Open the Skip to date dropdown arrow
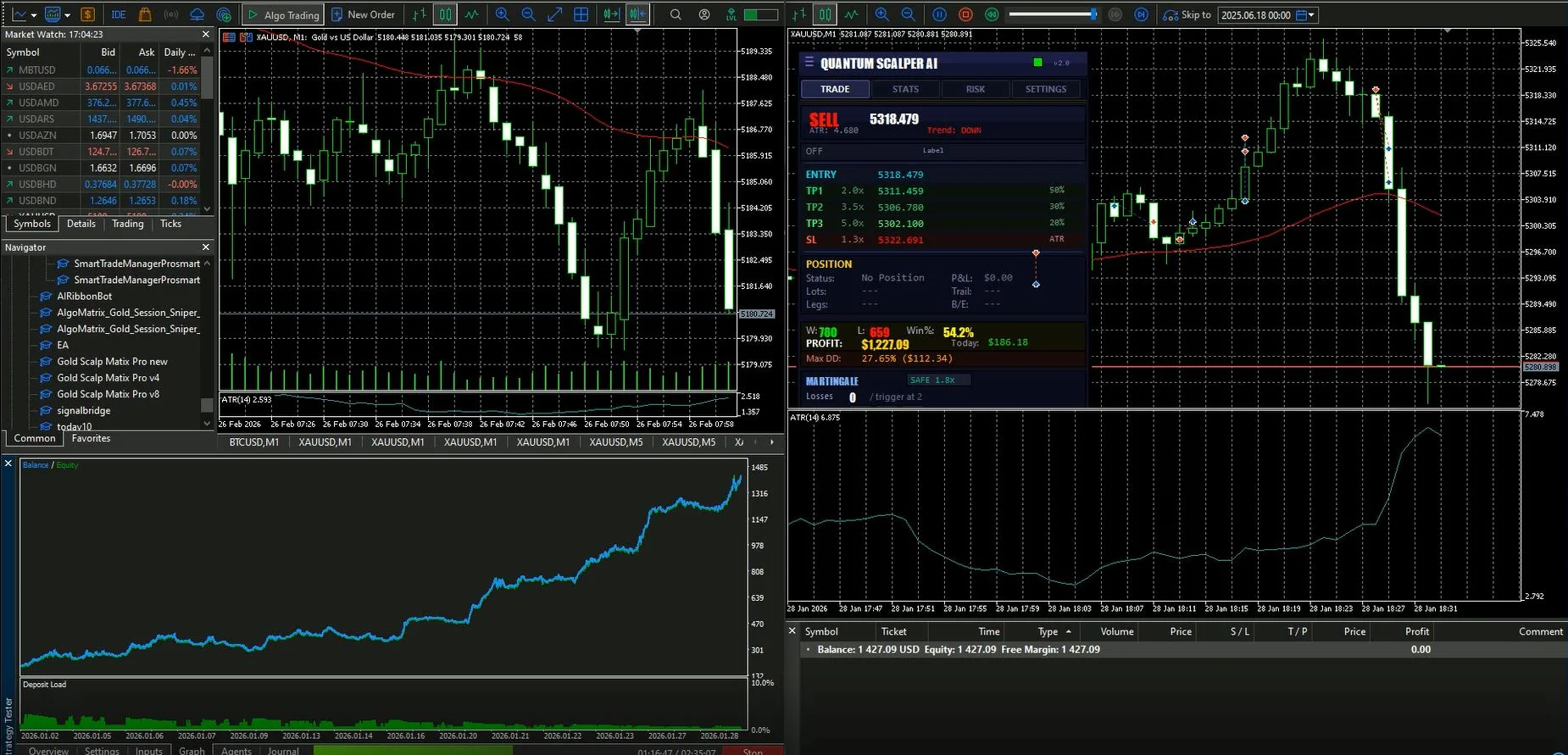 click(1312, 15)
